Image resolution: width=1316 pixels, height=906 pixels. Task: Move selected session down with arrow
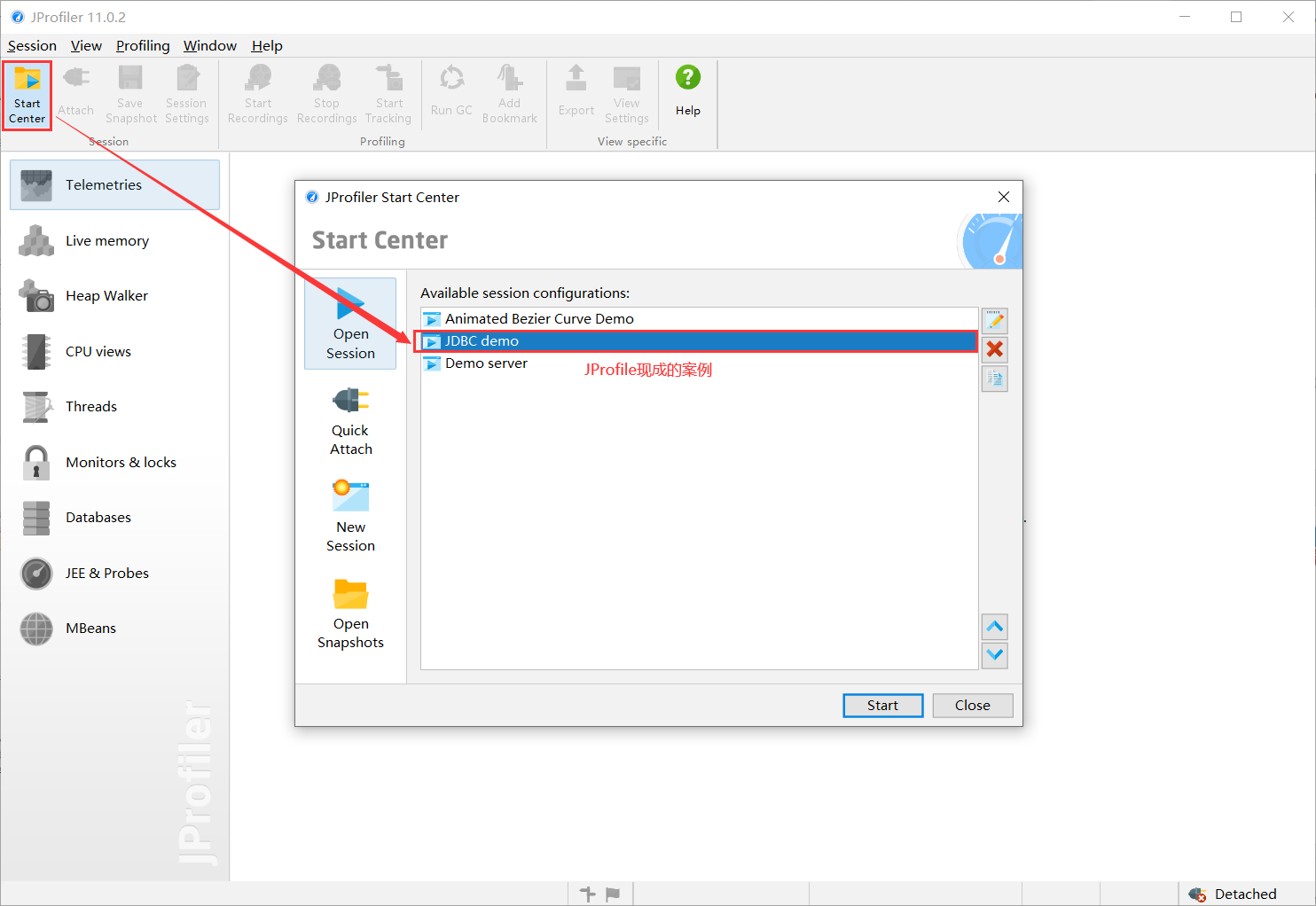[995, 655]
